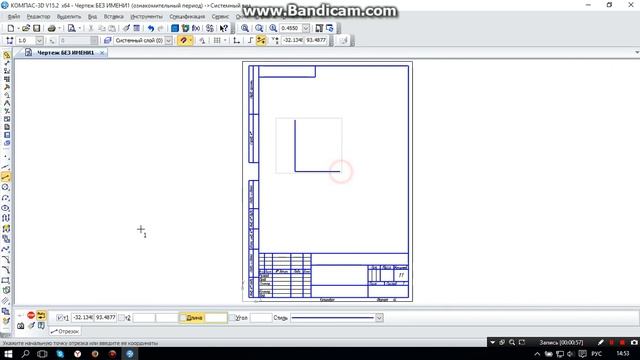
Task: Open the context help cursor-question icon
Action: (x=224, y=28)
